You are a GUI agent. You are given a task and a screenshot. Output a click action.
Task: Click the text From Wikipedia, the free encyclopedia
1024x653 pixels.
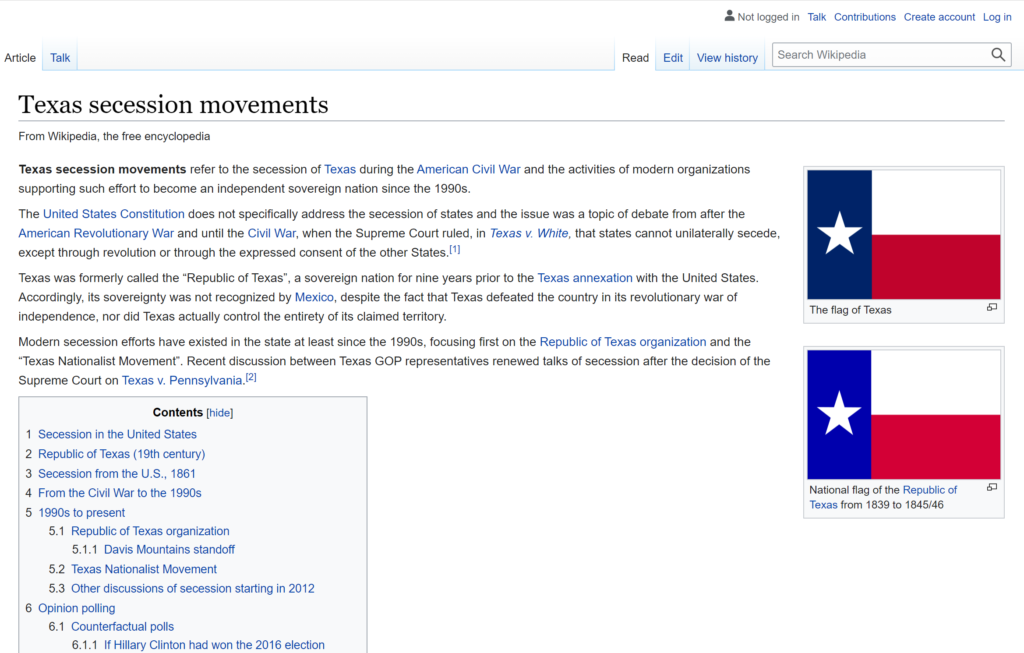114,136
